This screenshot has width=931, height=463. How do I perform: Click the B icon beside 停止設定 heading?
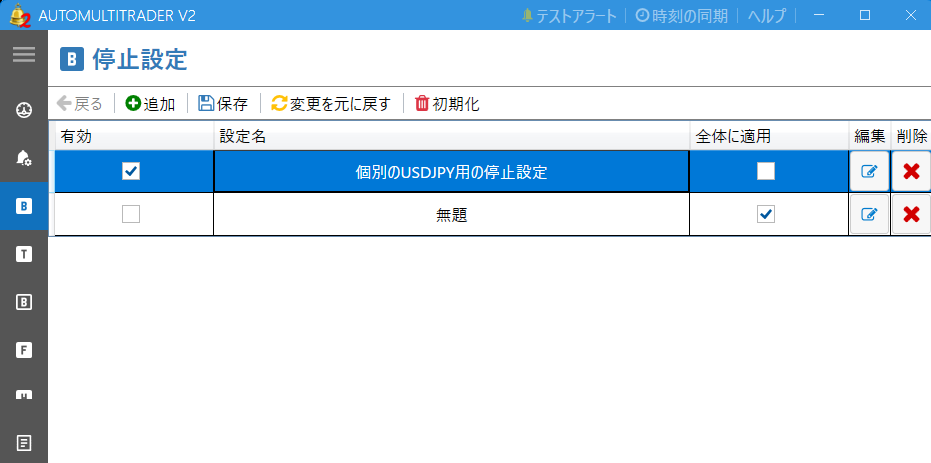(72, 59)
